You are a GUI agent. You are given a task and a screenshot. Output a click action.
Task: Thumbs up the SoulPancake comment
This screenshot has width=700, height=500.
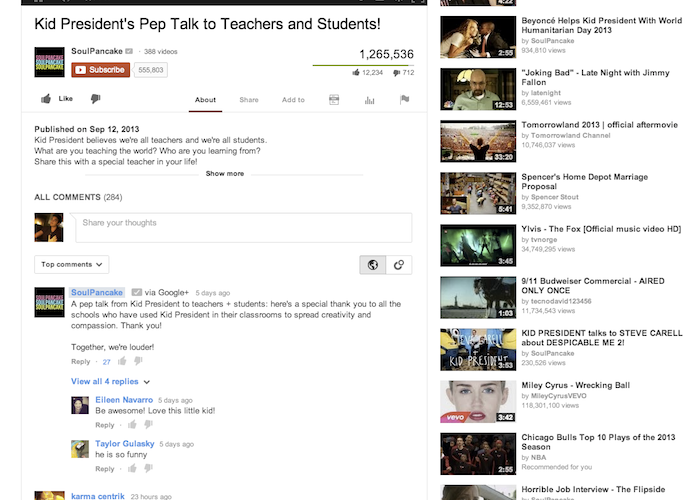pos(122,361)
